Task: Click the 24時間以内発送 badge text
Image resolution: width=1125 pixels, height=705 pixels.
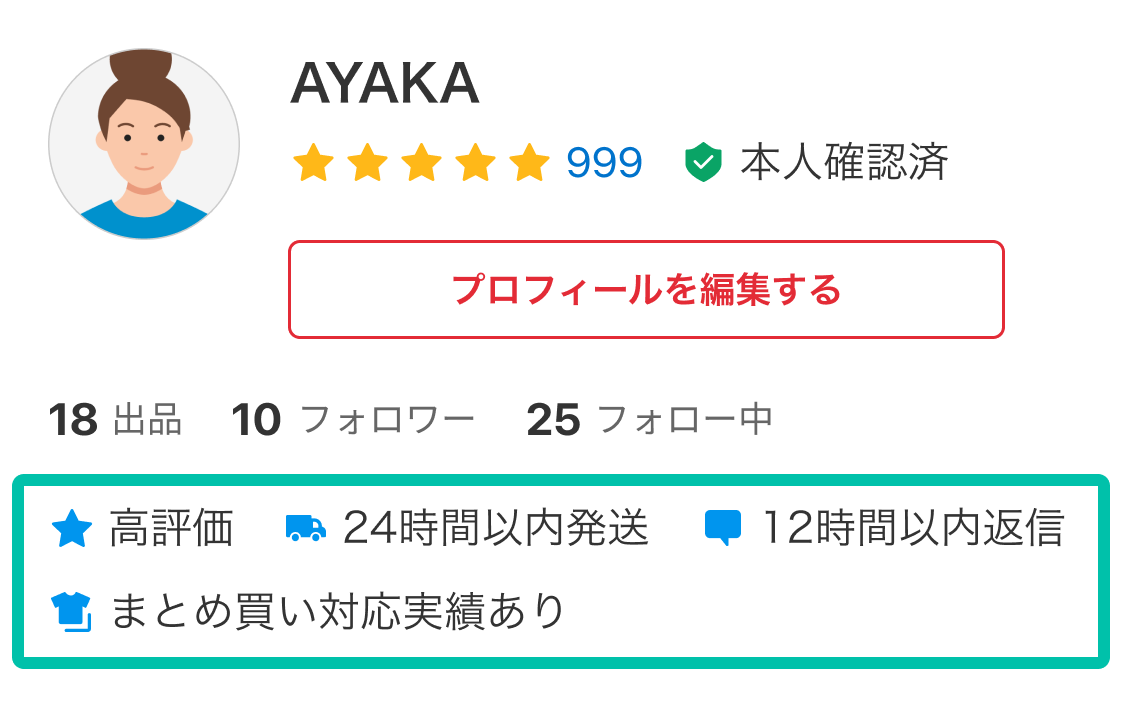Action: (x=496, y=528)
